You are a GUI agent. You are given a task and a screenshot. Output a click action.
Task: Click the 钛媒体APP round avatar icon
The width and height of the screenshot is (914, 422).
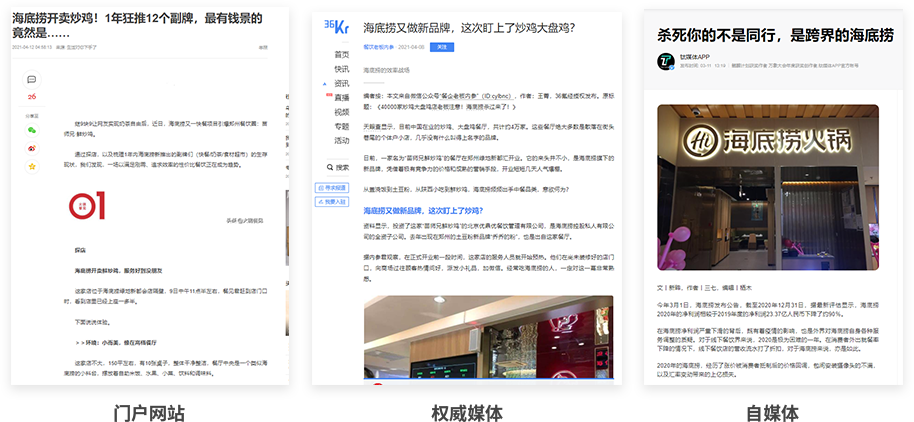click(x=666, y=61)
